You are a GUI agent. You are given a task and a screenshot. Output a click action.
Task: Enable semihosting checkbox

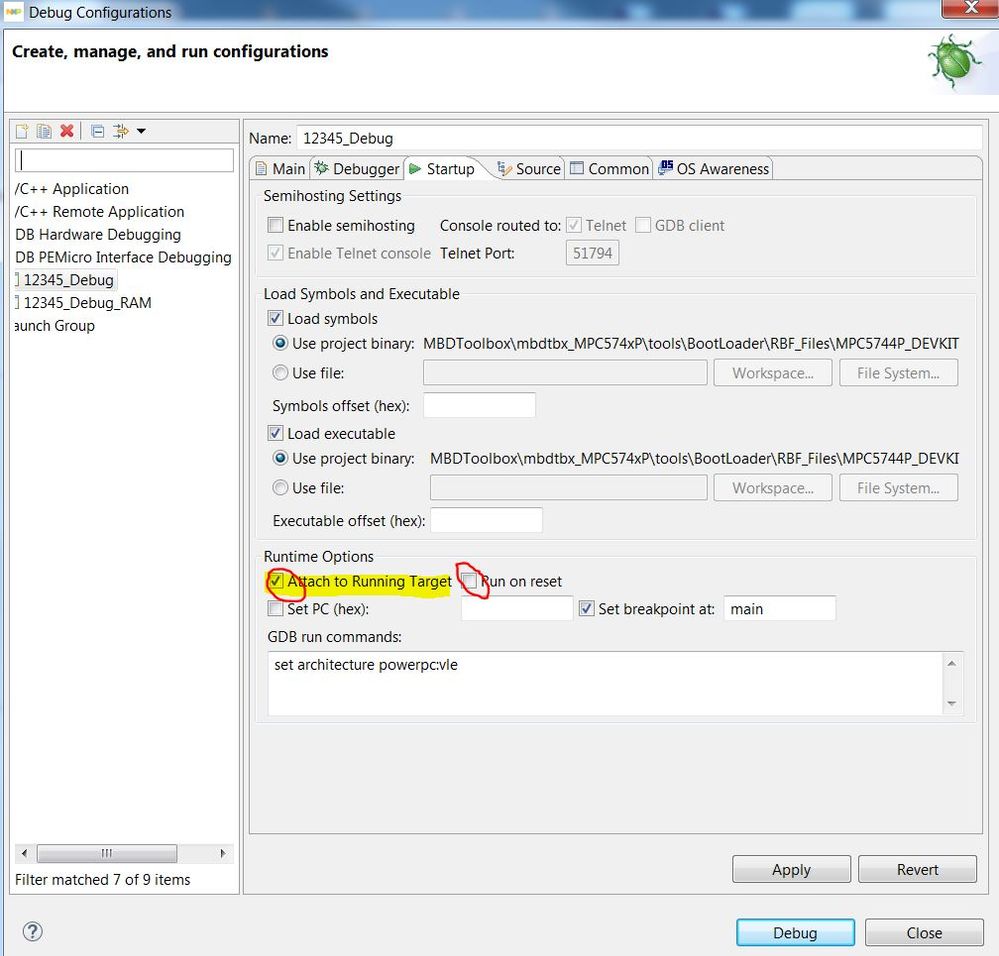click(275, 225)
